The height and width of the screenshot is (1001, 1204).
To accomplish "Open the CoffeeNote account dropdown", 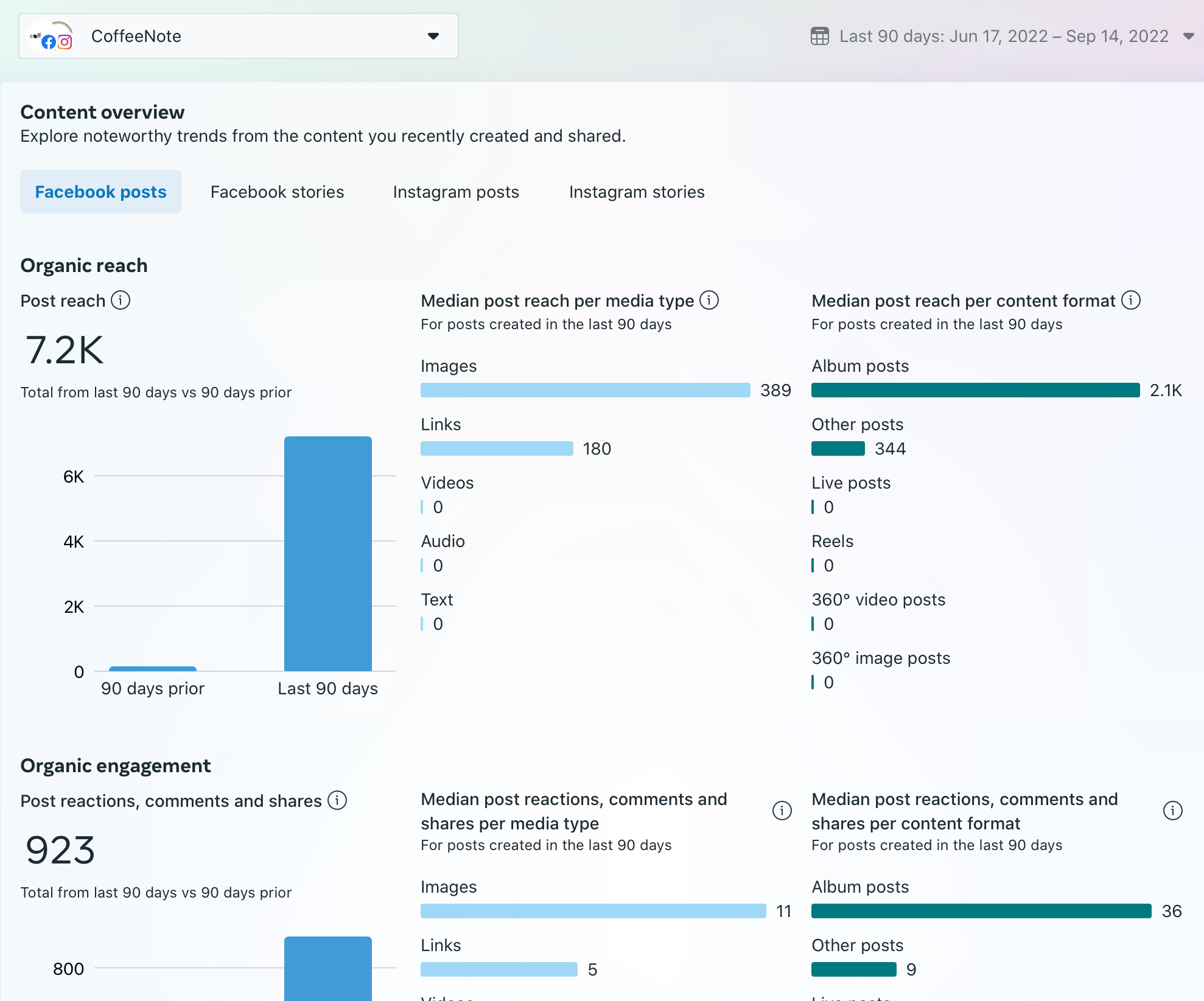I will pos(238,37).
